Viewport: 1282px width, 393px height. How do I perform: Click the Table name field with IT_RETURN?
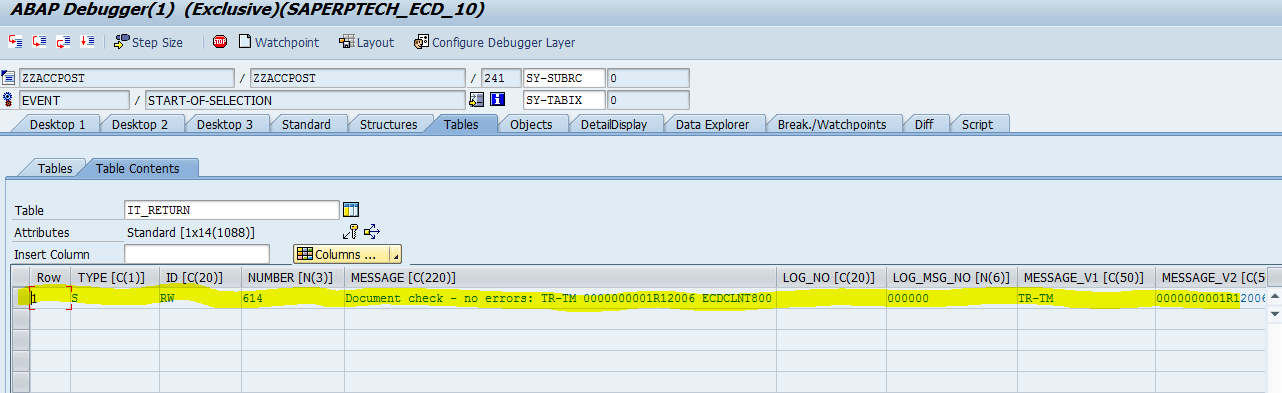click(x=231, y=210)
